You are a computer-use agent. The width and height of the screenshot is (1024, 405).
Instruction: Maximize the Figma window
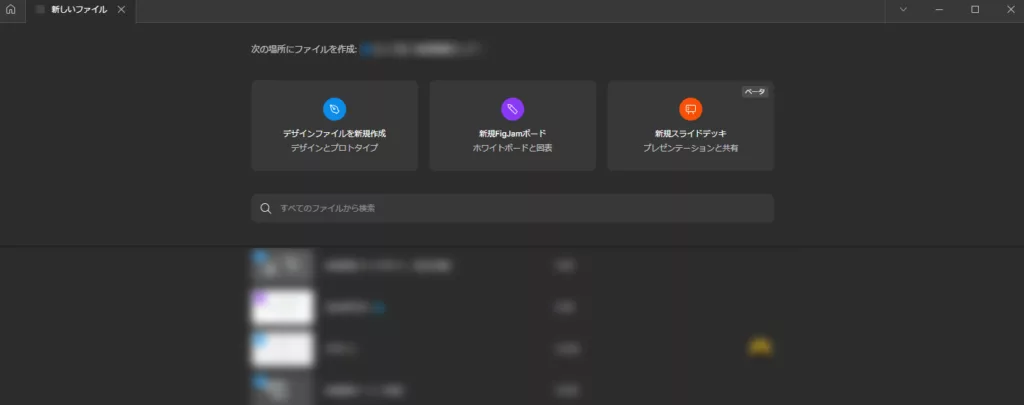click(975, 10)
